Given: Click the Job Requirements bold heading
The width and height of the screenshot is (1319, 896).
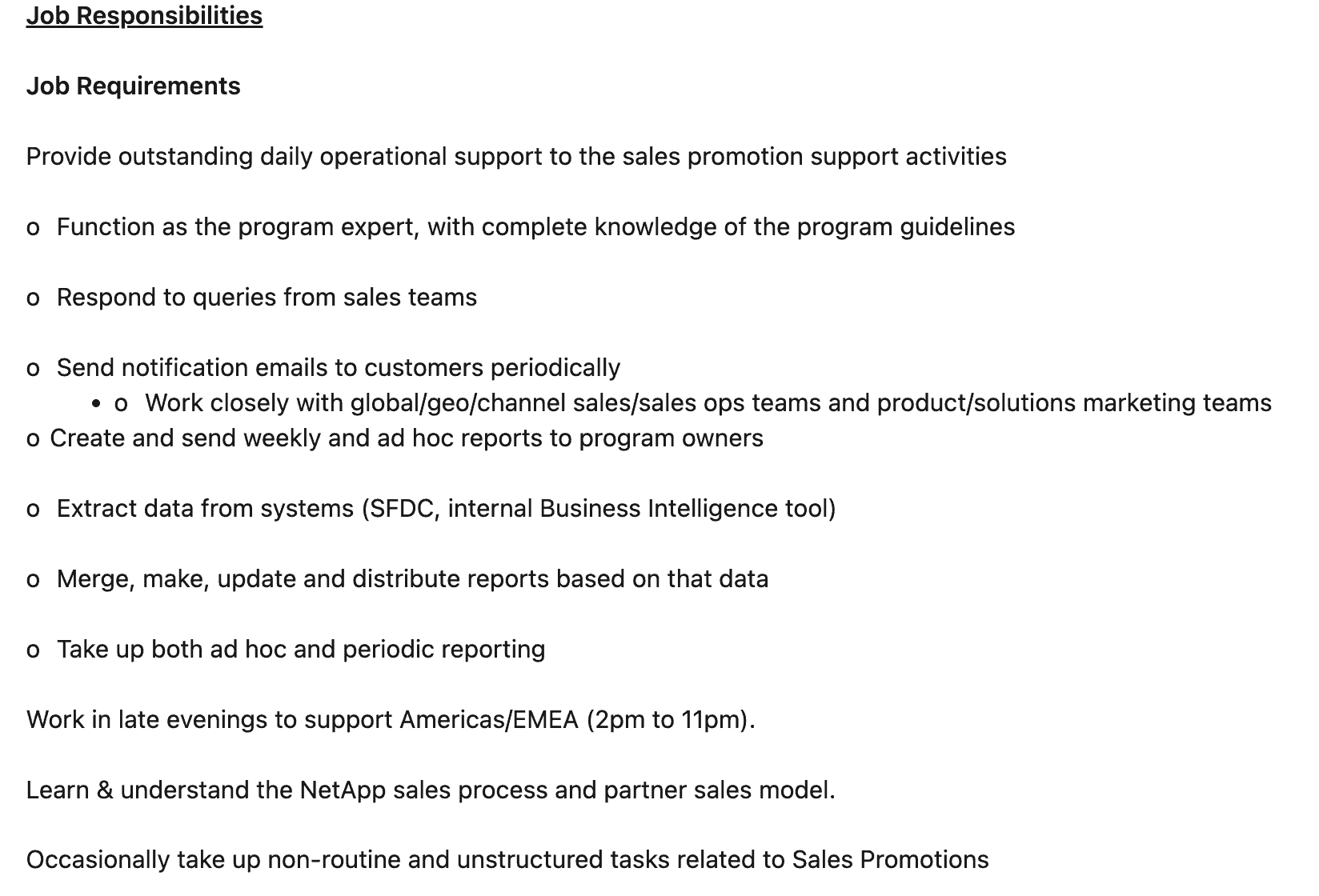Looking at the screenshot, I should tap(133, 86).
